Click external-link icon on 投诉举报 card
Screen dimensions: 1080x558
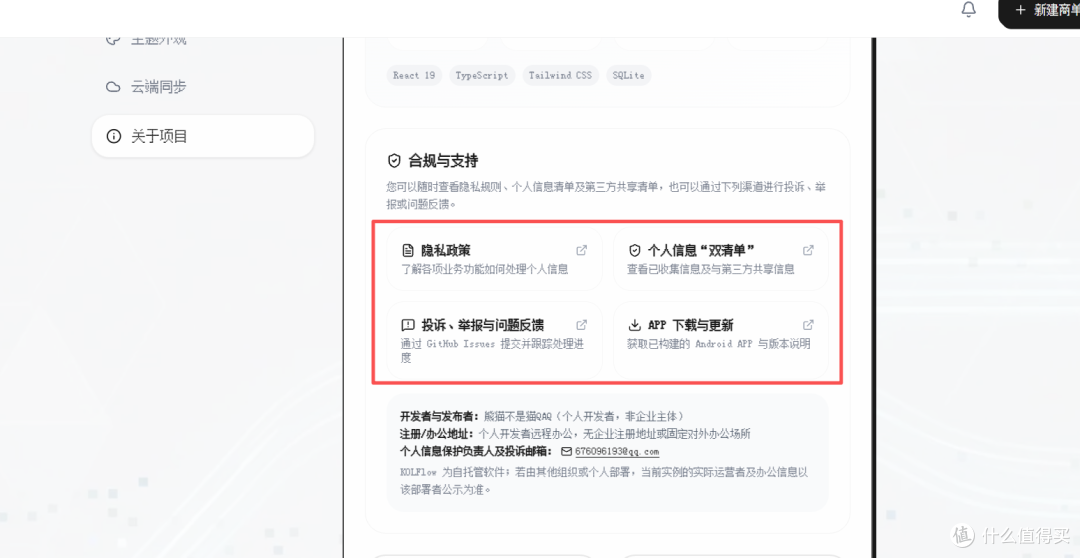581,324
